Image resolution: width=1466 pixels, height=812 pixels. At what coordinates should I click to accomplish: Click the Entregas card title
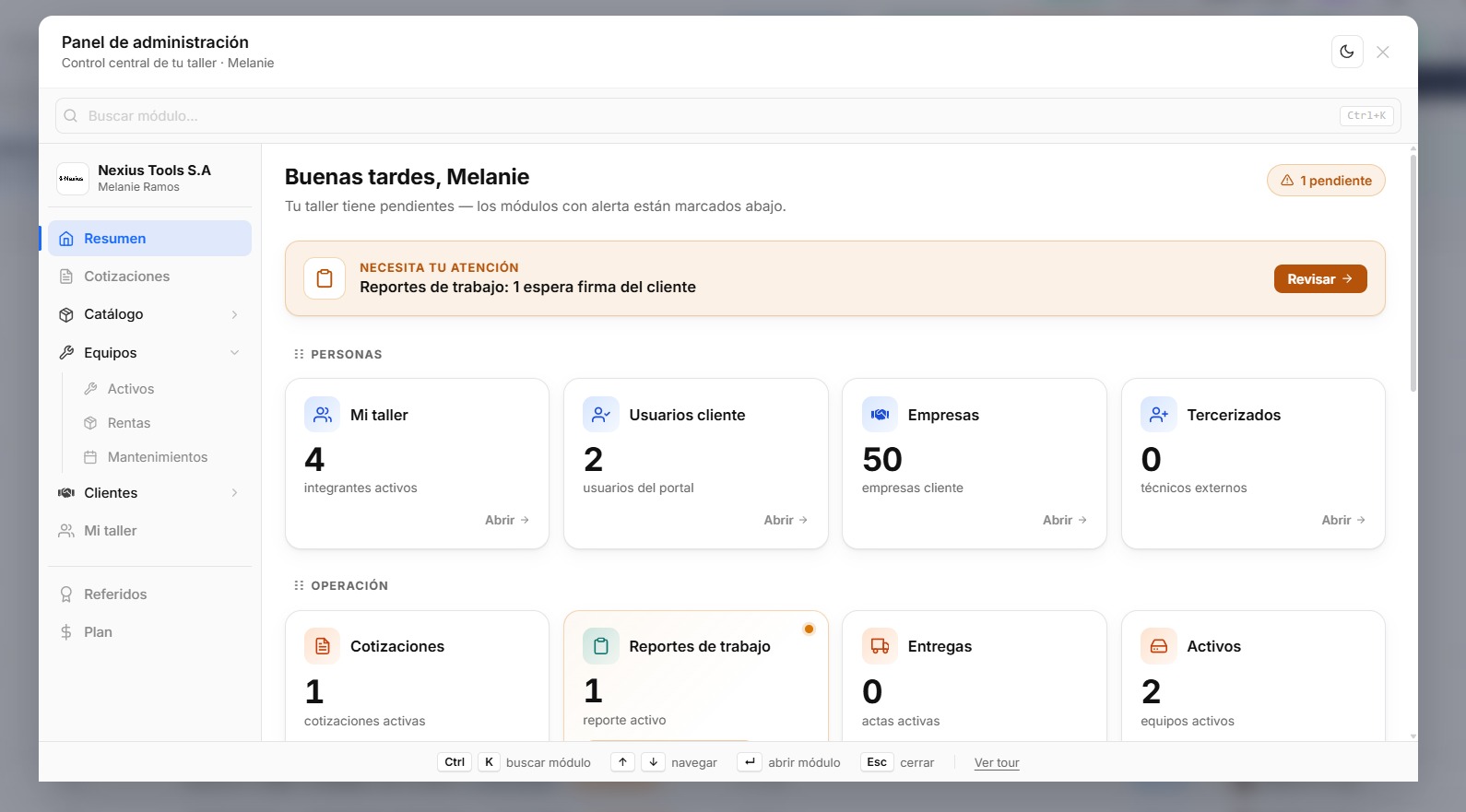[x=940, y=647]
